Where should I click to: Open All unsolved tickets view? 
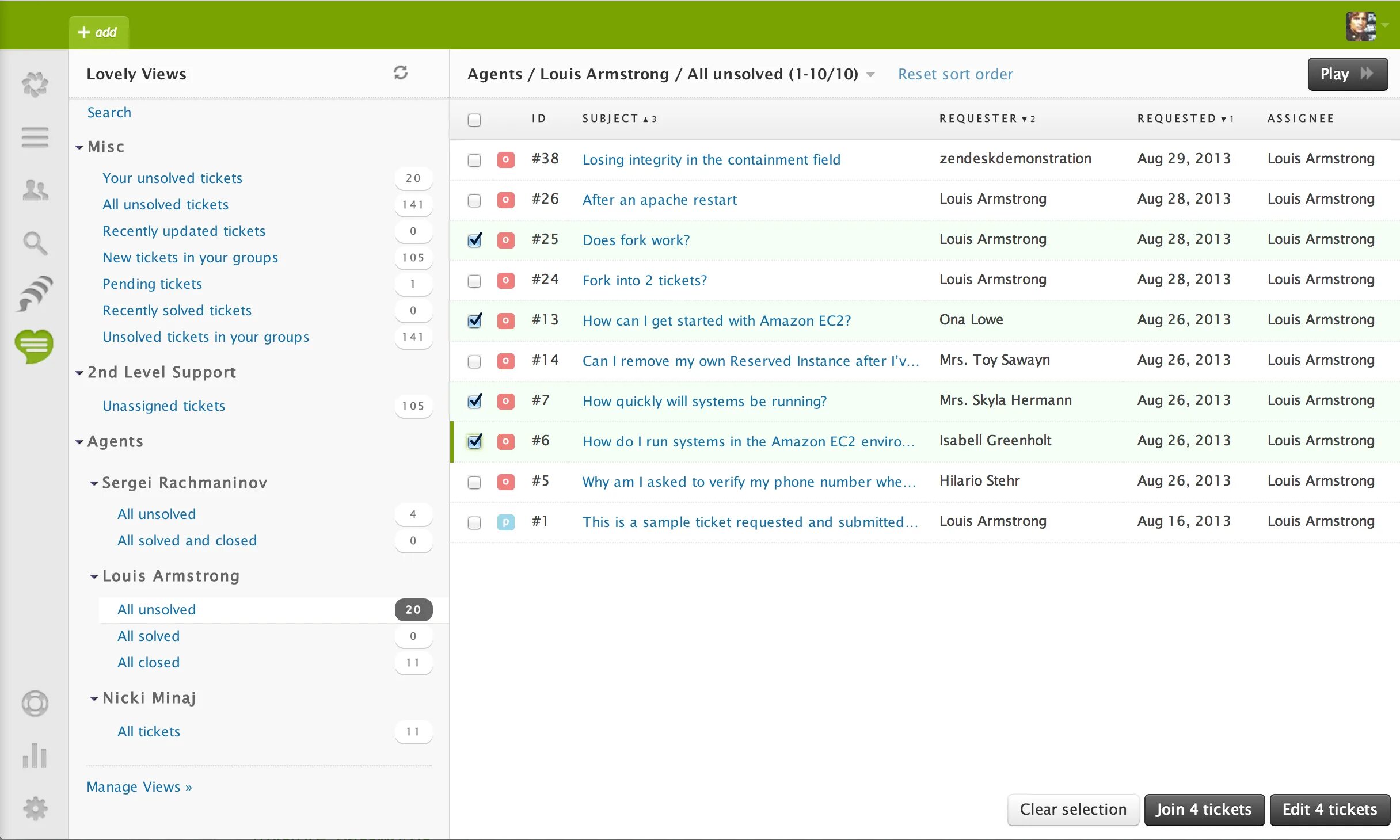click(x=165, y=204)
